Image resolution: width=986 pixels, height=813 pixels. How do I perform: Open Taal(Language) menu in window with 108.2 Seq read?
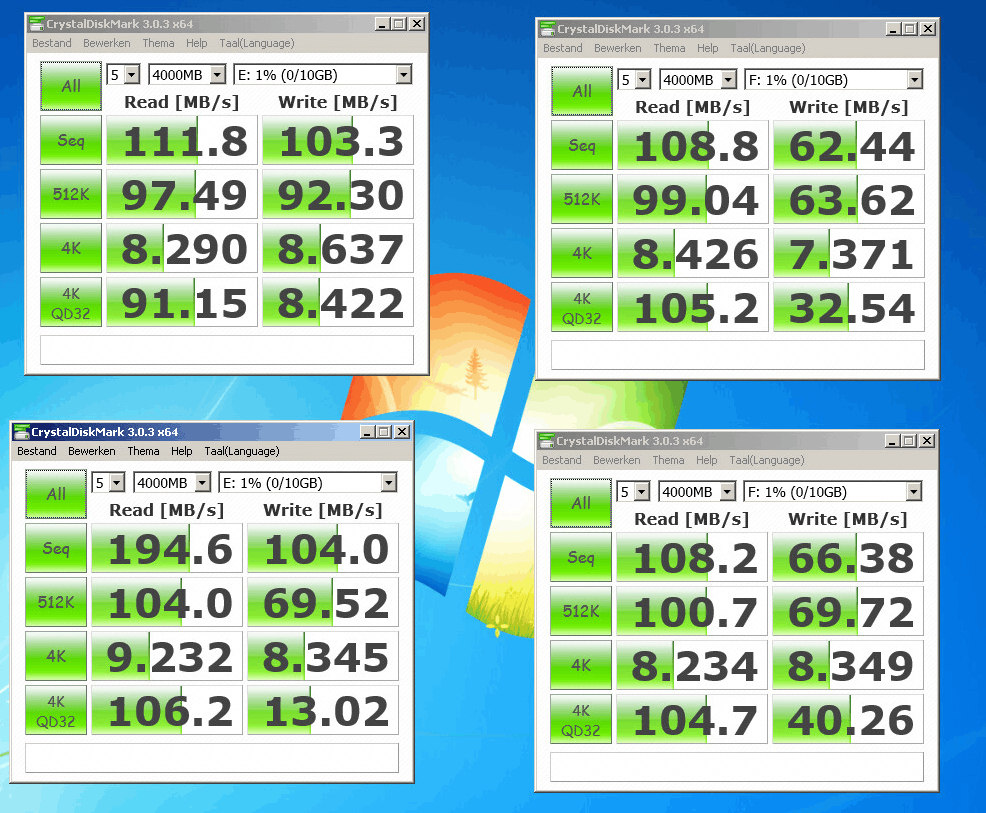click(767, 460)
